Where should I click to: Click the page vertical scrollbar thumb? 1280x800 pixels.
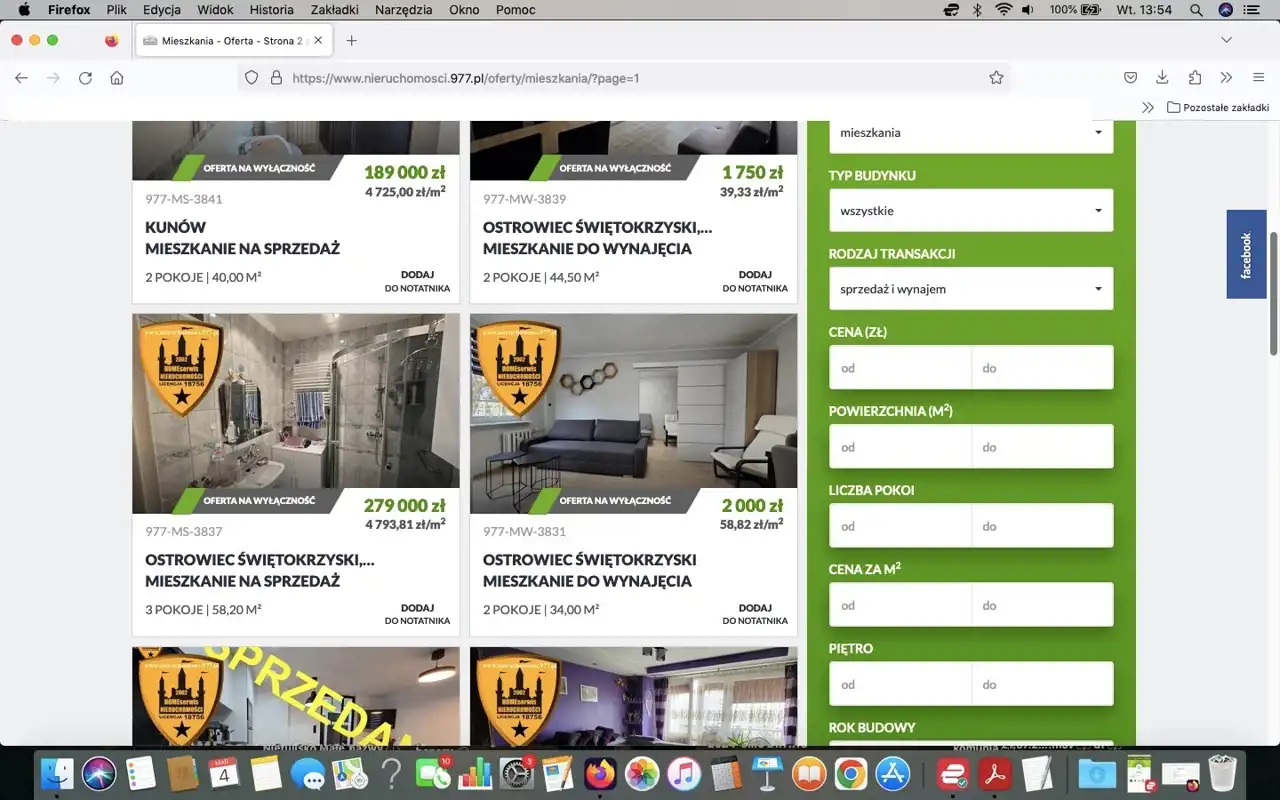(1273, 292)
